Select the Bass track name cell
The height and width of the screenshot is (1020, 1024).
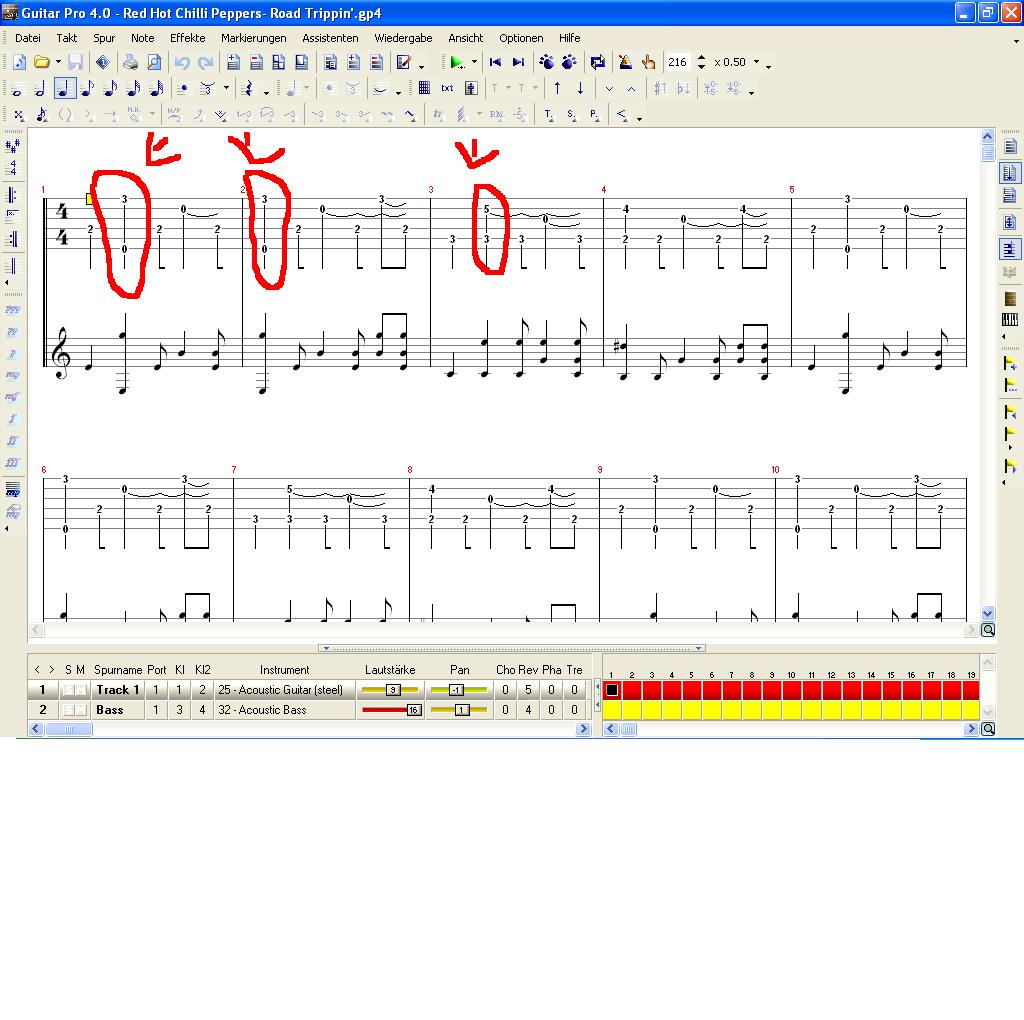(x=118, y=710)
